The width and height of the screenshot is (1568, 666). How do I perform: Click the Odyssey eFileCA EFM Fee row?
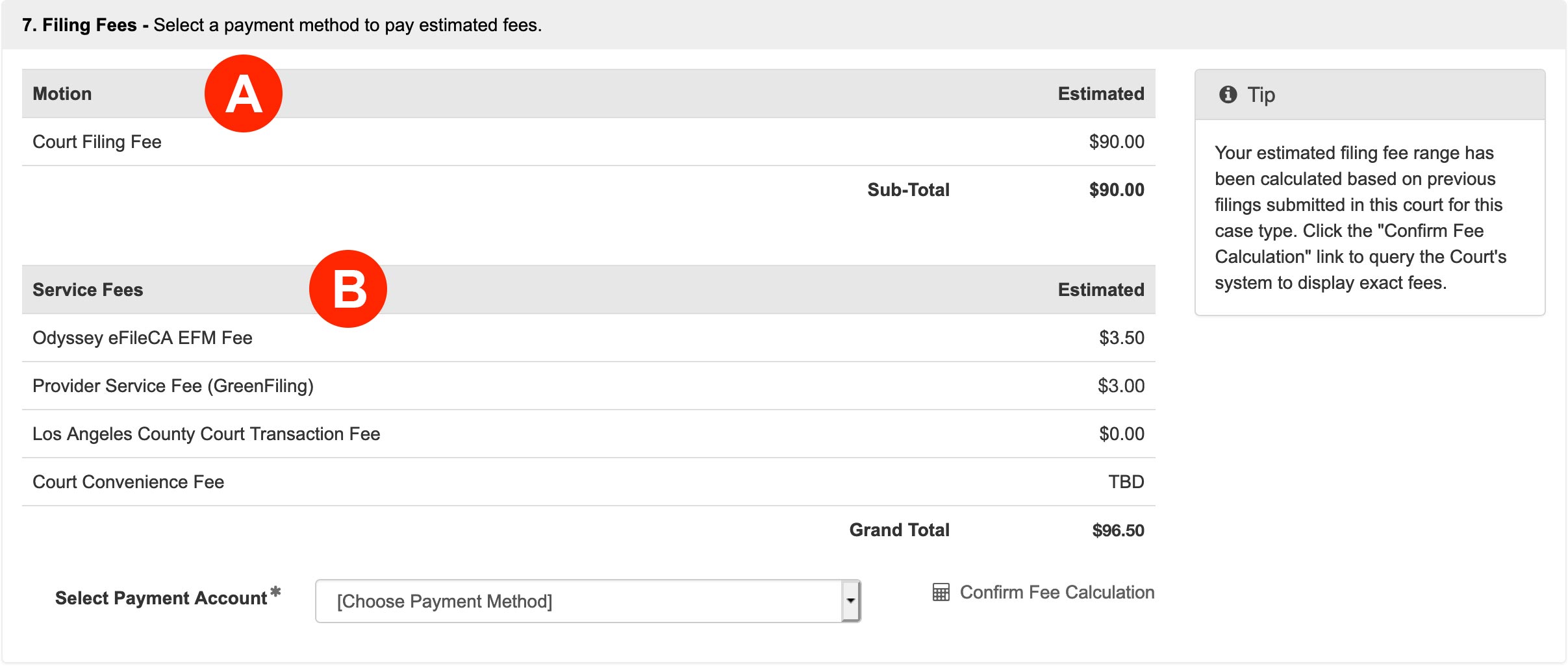tap(143, 338)
